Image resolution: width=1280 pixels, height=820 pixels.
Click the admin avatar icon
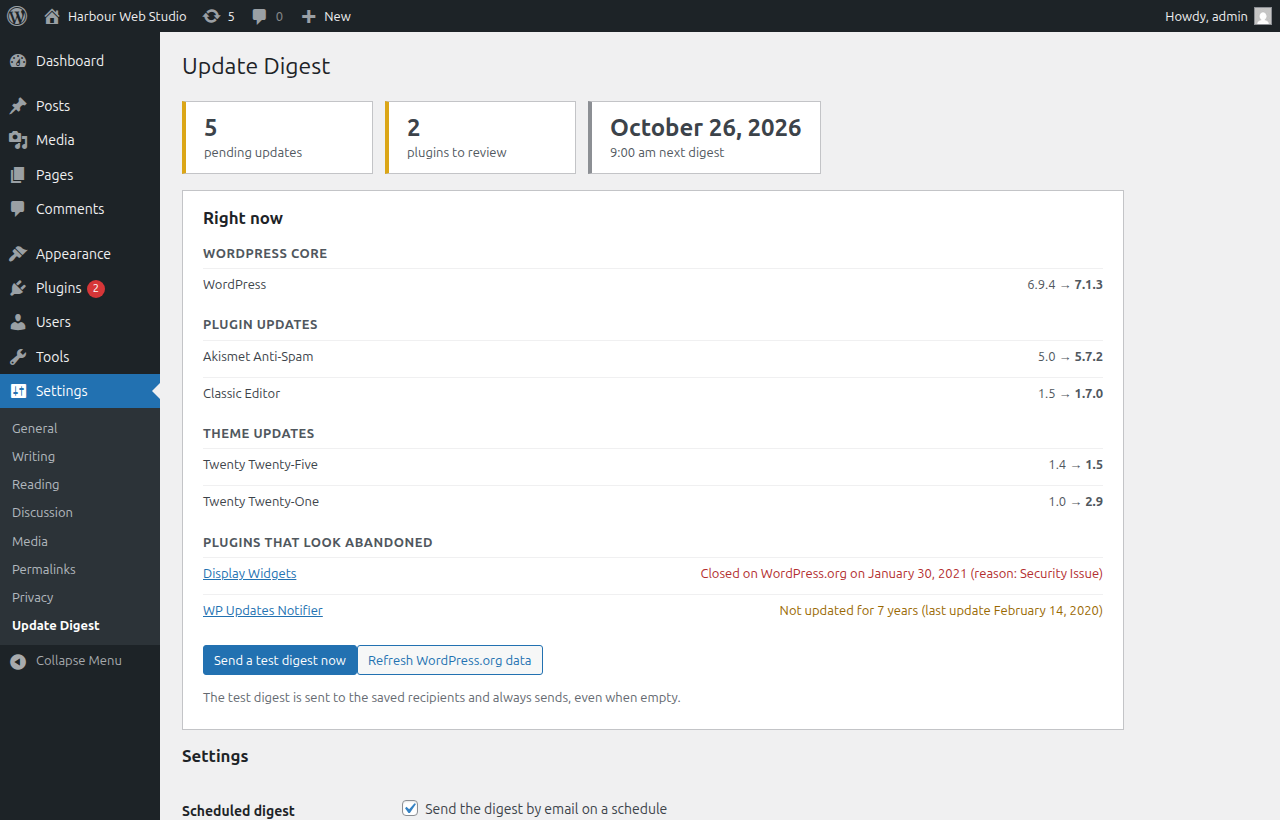[x=1263, y=16]
